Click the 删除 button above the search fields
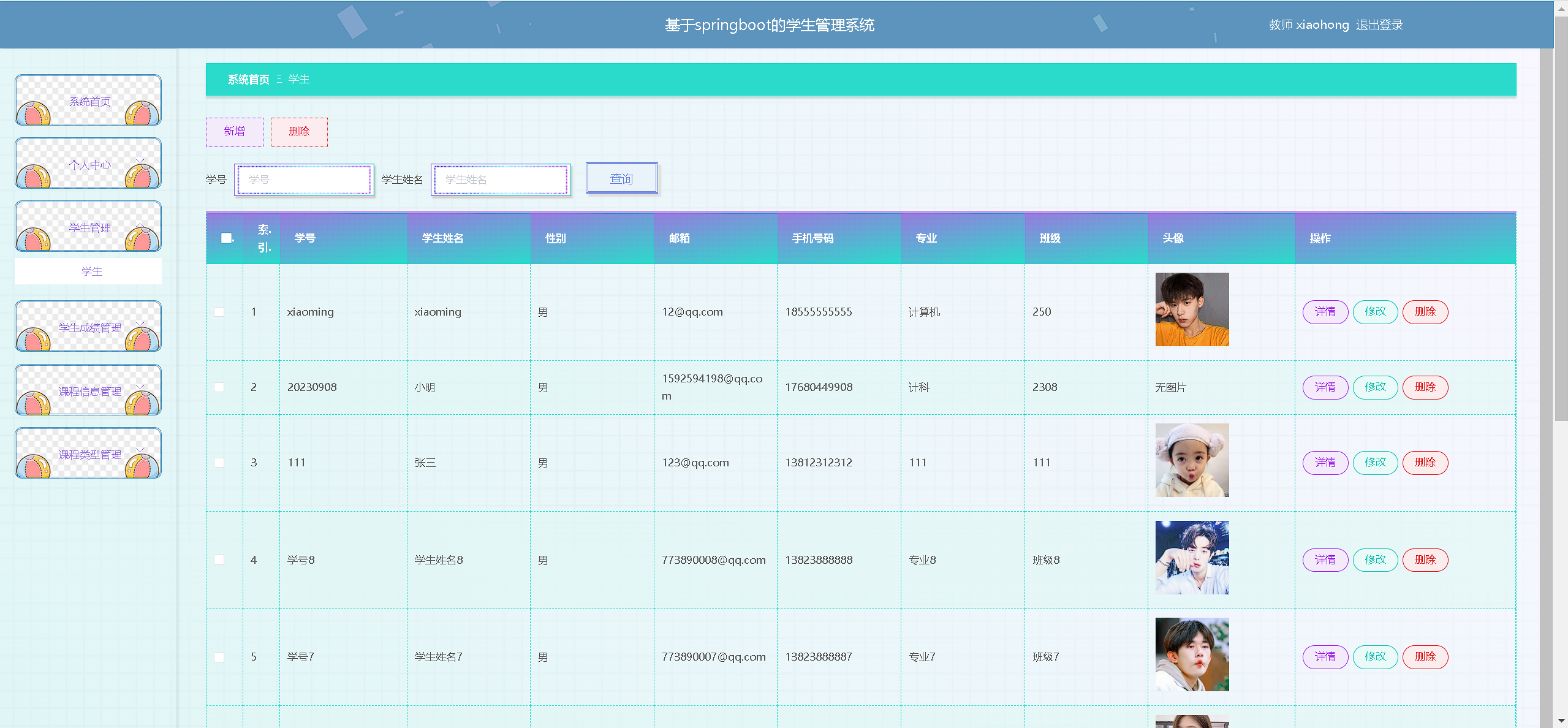 coord(299,132)
